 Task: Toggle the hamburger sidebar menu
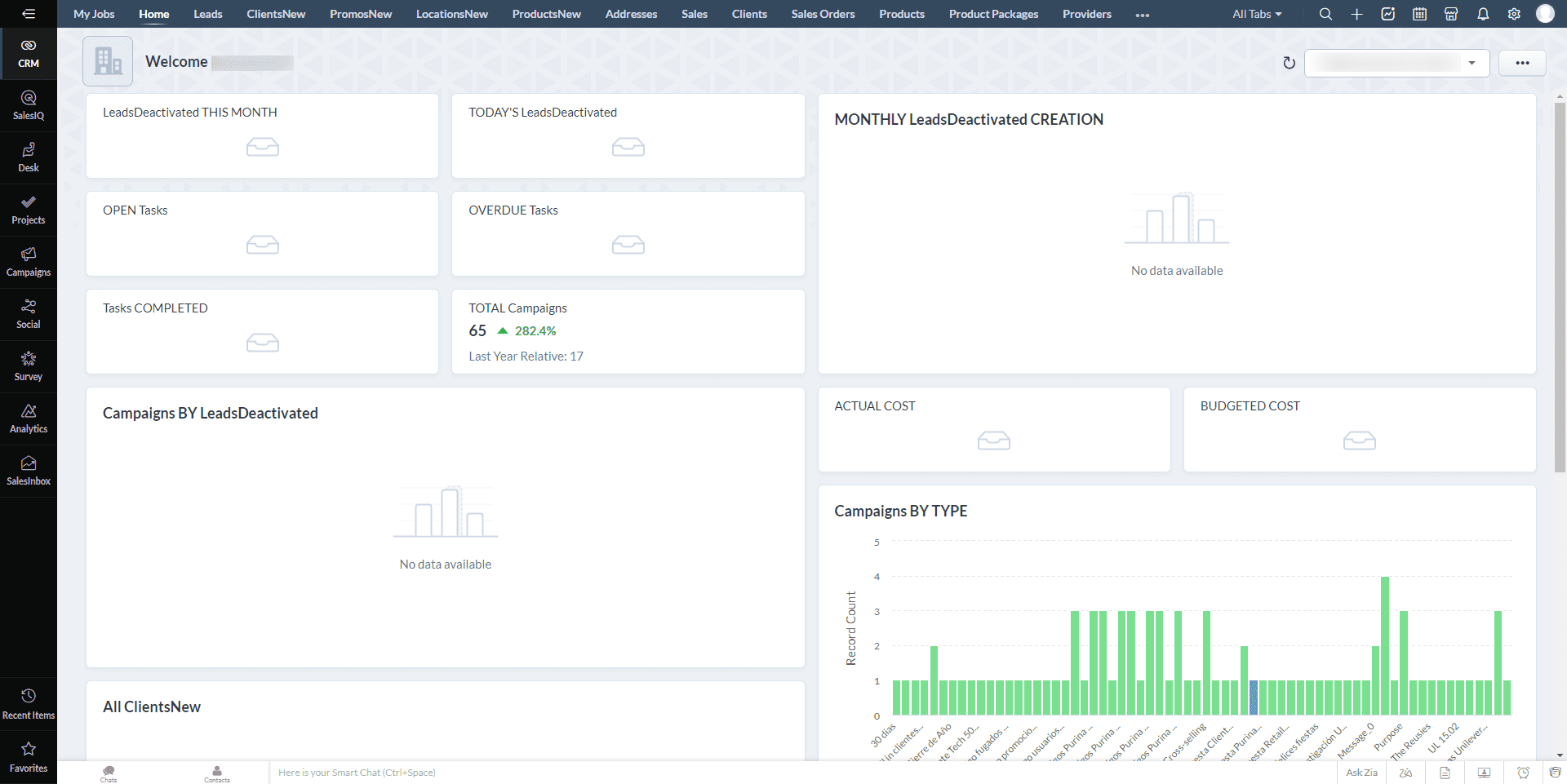click(29, 14)
